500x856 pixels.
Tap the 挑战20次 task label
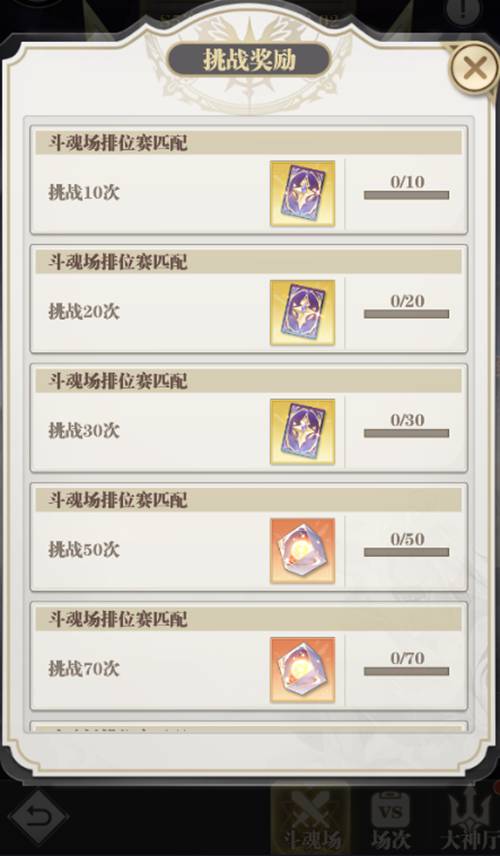[x=84, y=312]
